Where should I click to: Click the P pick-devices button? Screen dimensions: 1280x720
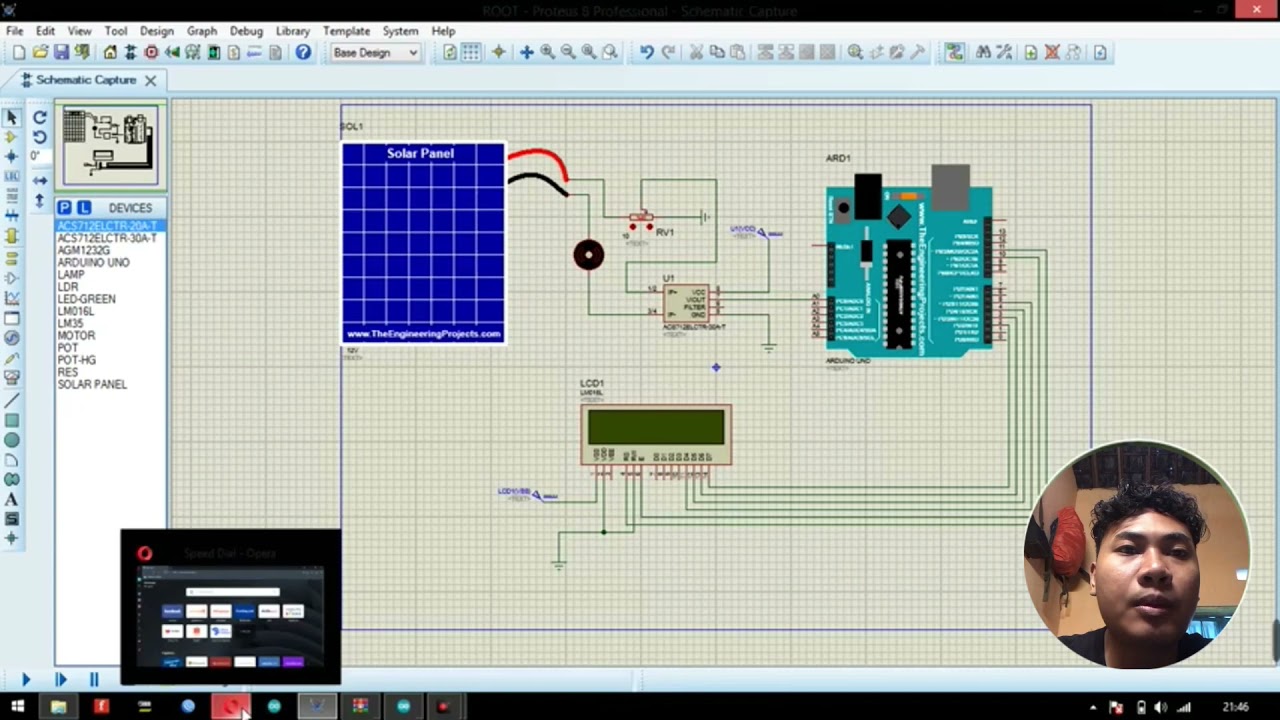coord(64,207)
